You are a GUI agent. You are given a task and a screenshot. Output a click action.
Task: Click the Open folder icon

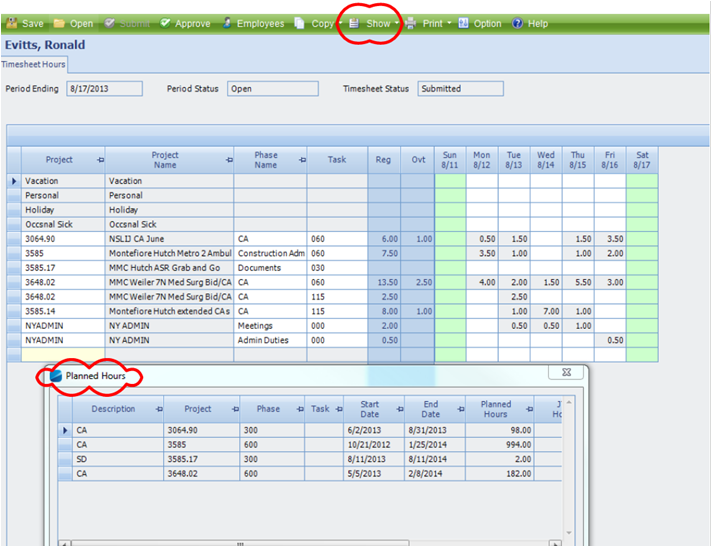[x=59, y=23]
